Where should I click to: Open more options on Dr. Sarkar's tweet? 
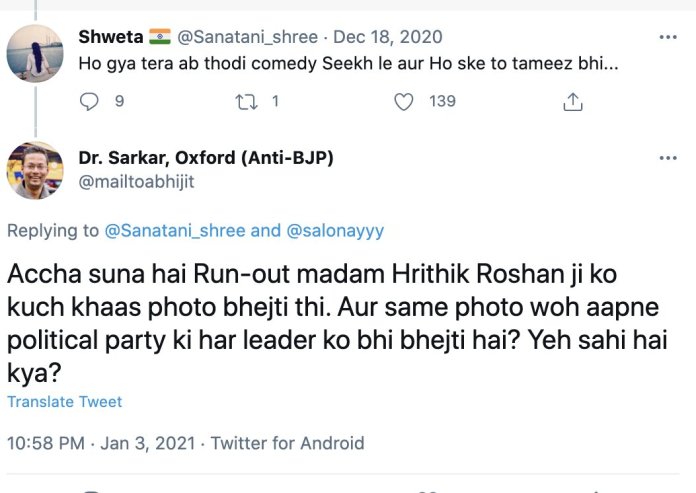pyautogui.click(x=668, y=158)
